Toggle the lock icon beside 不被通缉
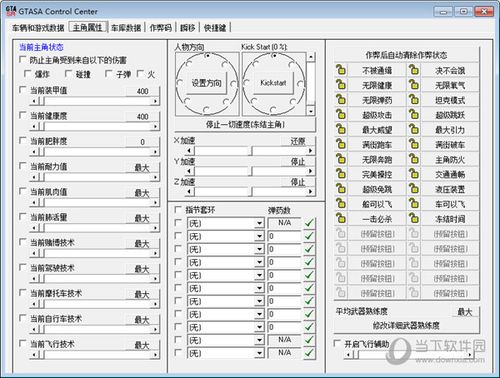The width and height of the screenshot is (500, 378). [x=341, y=70]
